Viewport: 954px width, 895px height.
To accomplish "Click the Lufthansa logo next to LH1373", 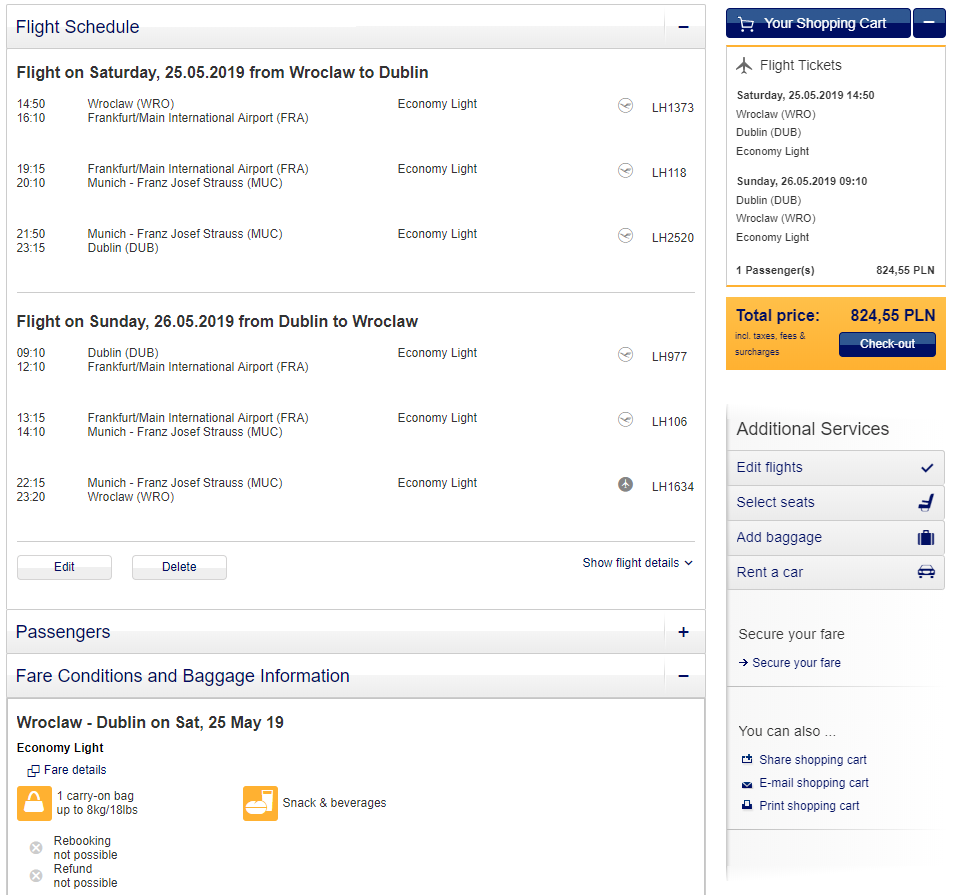I will pyautogui.click(x=625, y=106).
